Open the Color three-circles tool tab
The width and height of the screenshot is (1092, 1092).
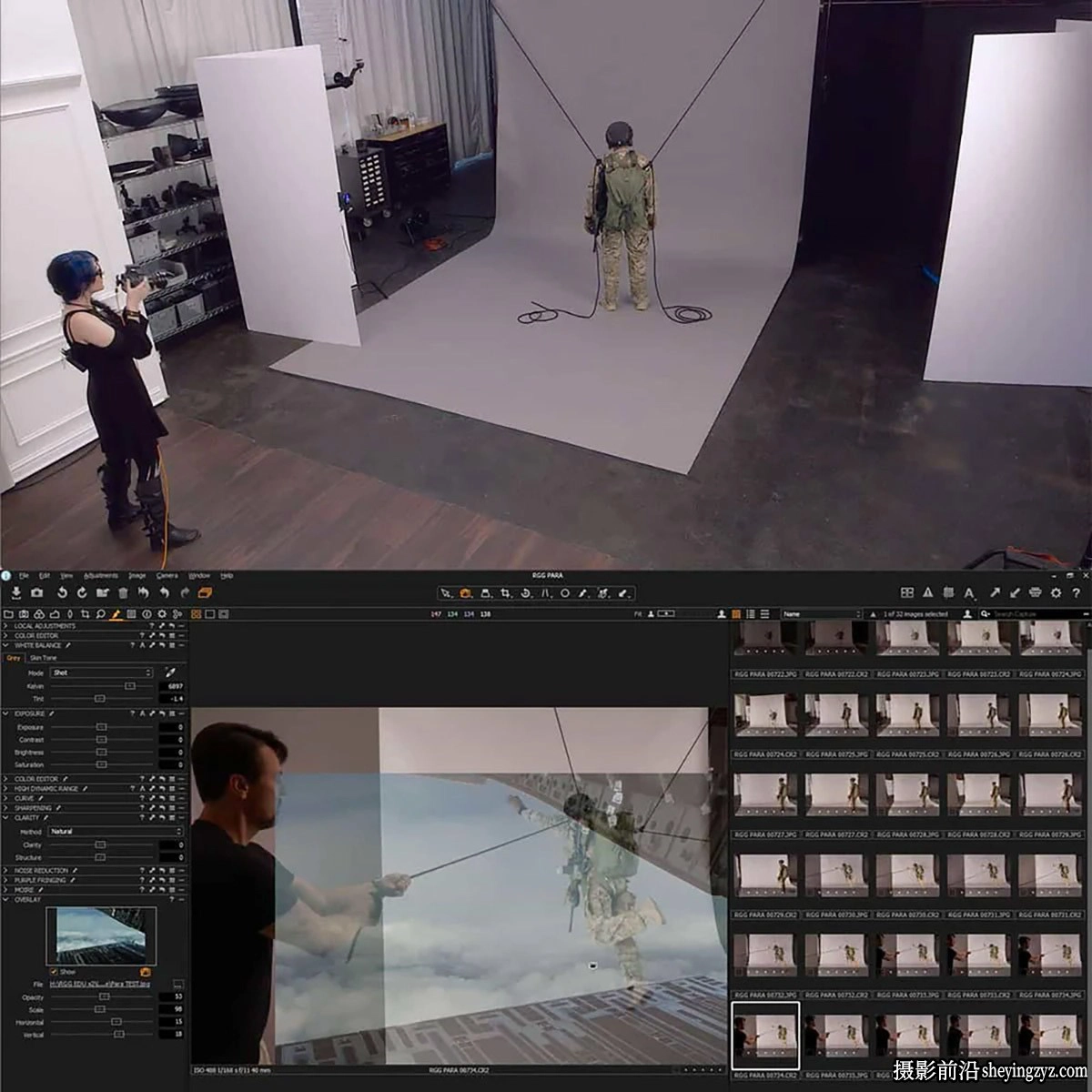click(39, 614)
